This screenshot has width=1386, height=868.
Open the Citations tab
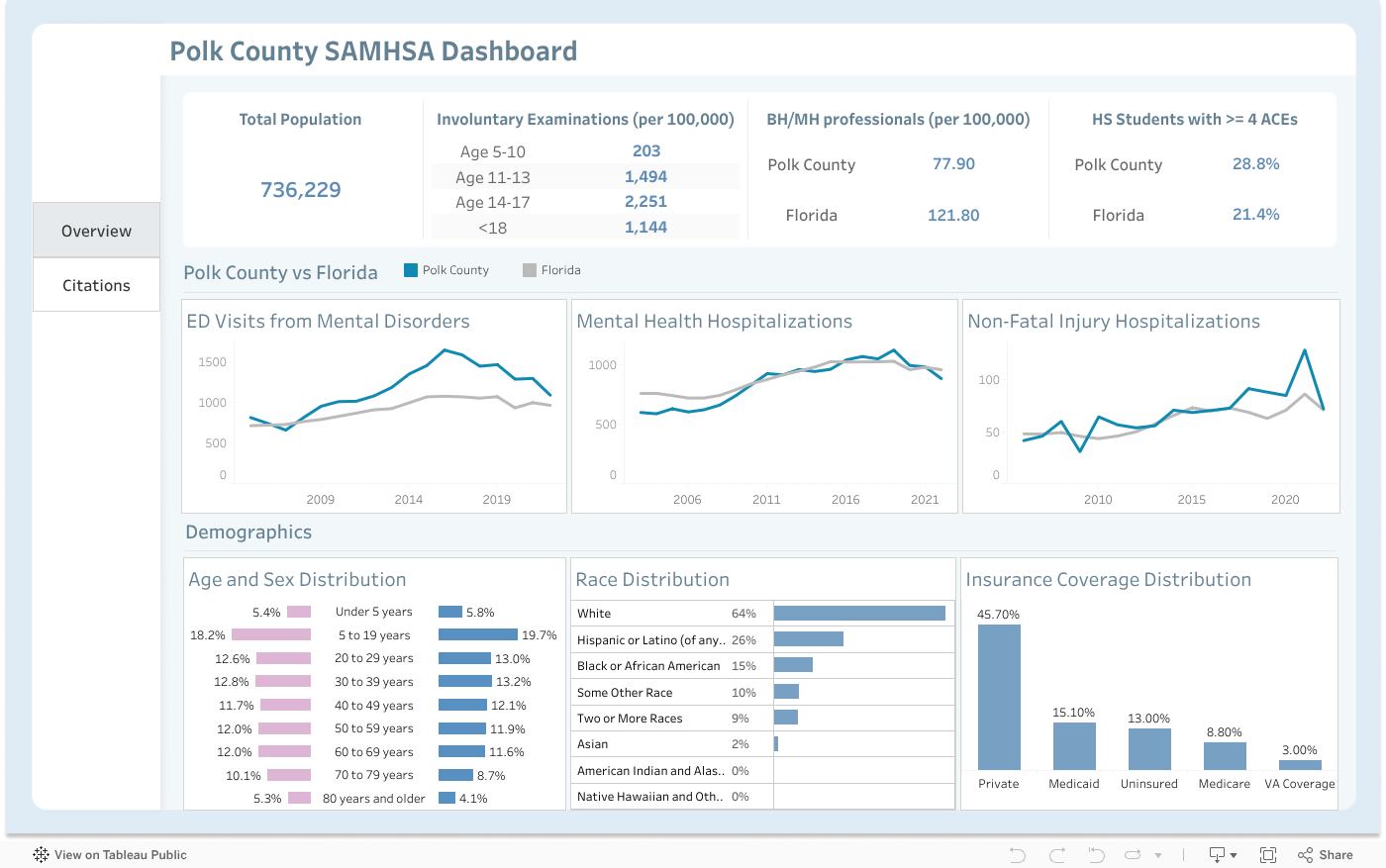point(96,285)
